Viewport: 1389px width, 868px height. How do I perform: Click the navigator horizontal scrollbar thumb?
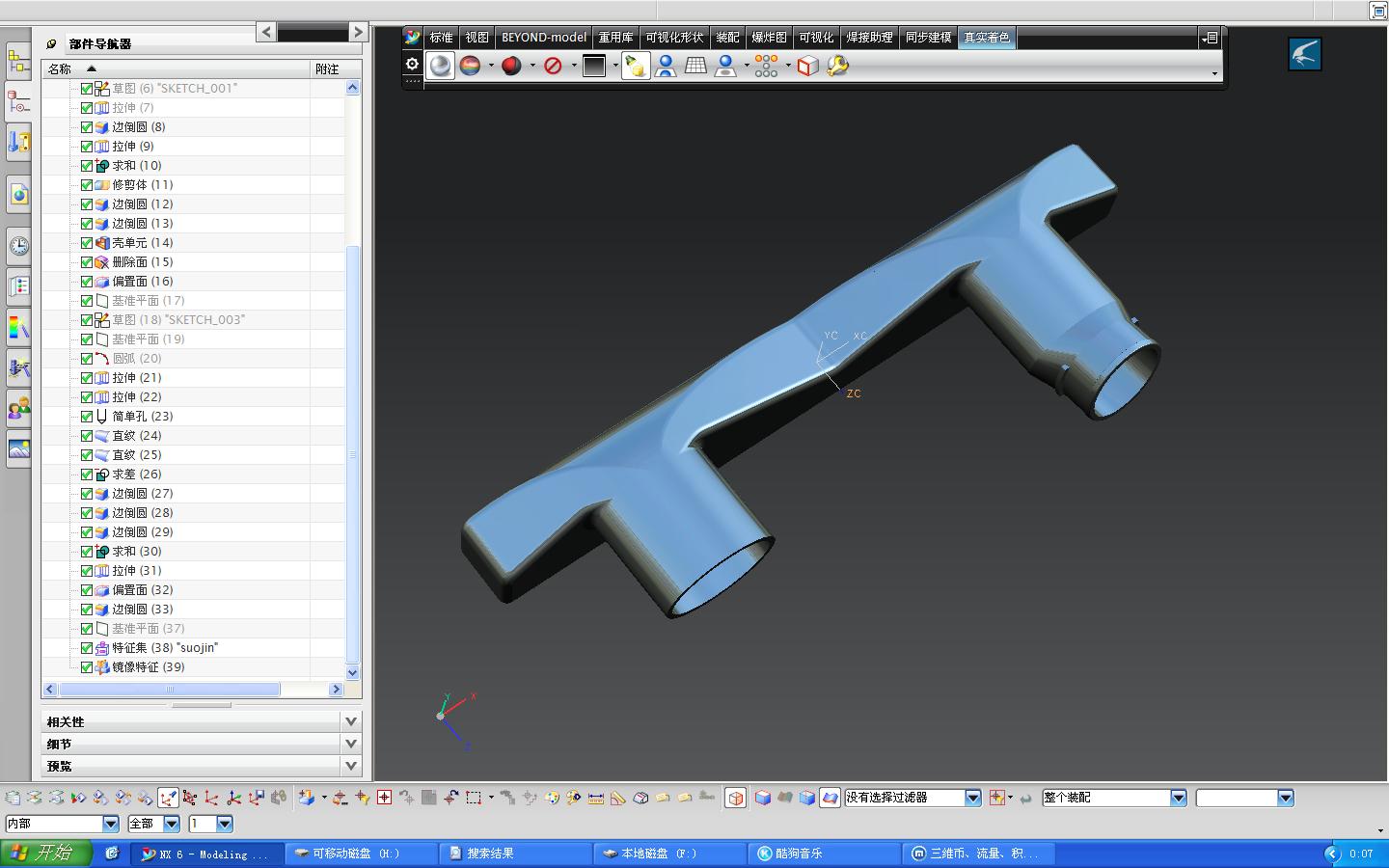170,690
